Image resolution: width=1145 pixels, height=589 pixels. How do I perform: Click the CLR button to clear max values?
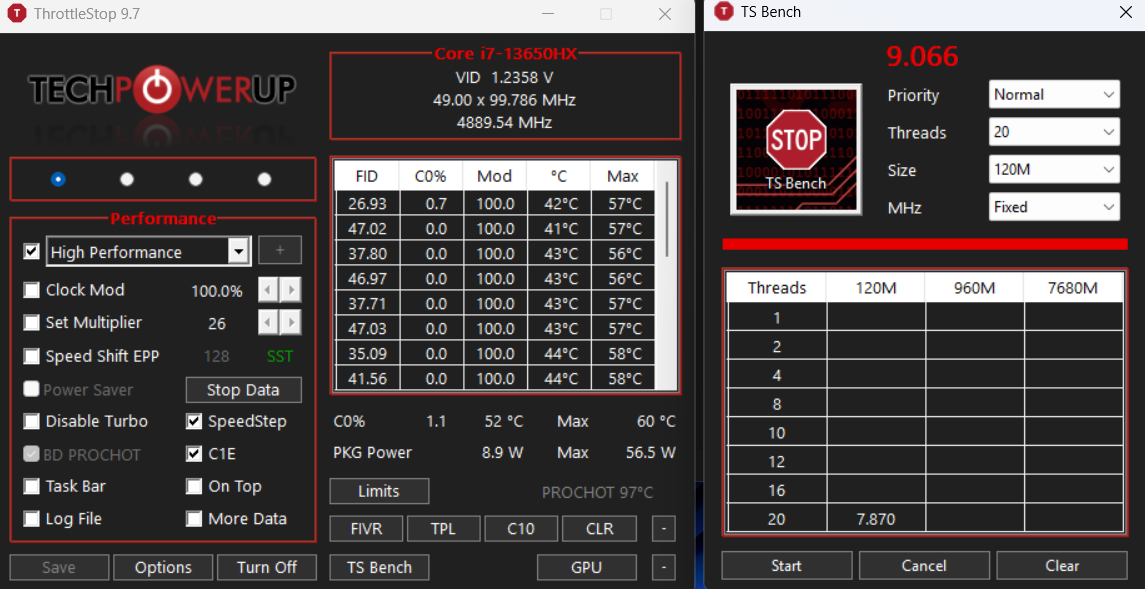(x=600, y=528)
